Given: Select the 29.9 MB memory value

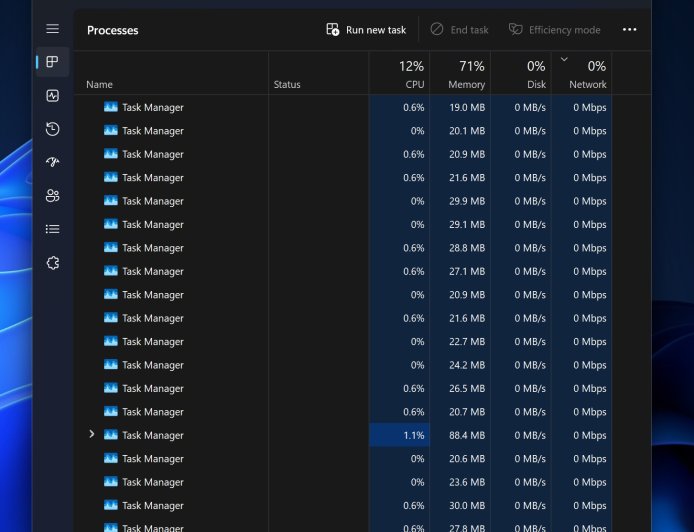Looking at the screenshot, I should [x=467, y=201].
